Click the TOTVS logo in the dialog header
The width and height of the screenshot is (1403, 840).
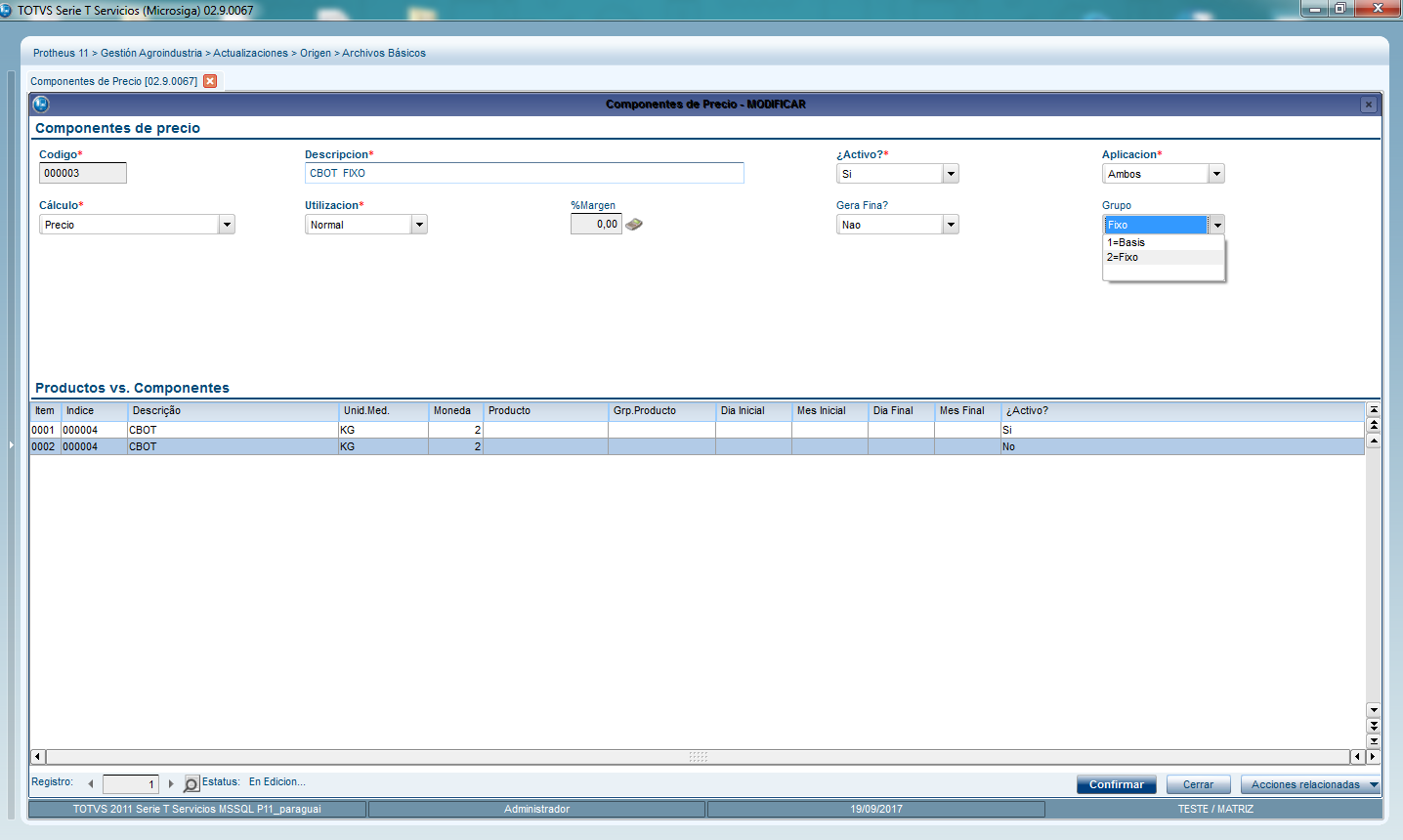[x=41, y=104]
